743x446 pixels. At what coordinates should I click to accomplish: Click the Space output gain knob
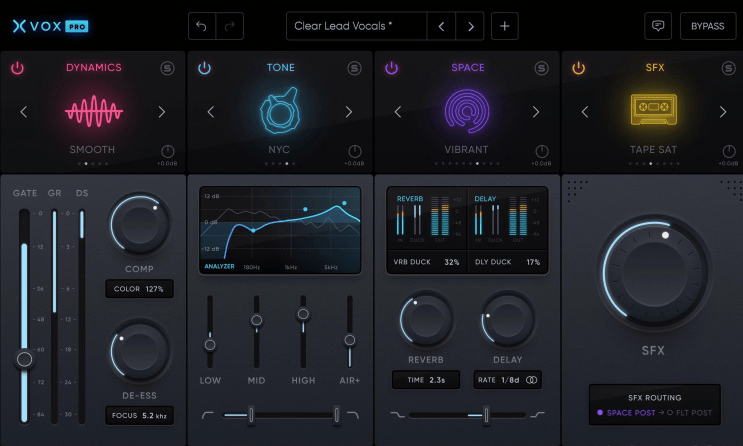(x=542, y=151)
